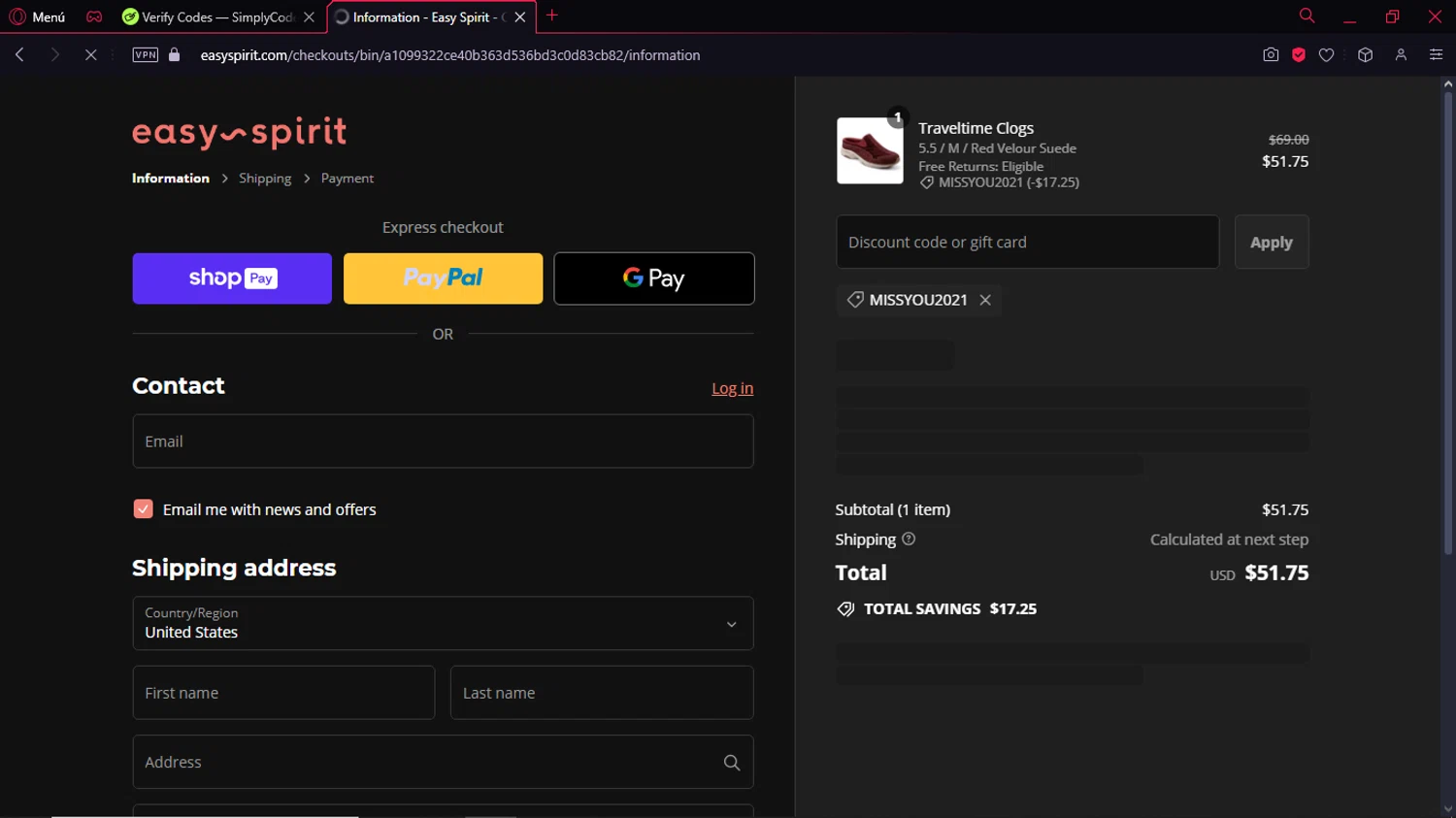Screen dimensions: 1456x818
Task: Close the Verify Codes tab
Action: (309, 16)
